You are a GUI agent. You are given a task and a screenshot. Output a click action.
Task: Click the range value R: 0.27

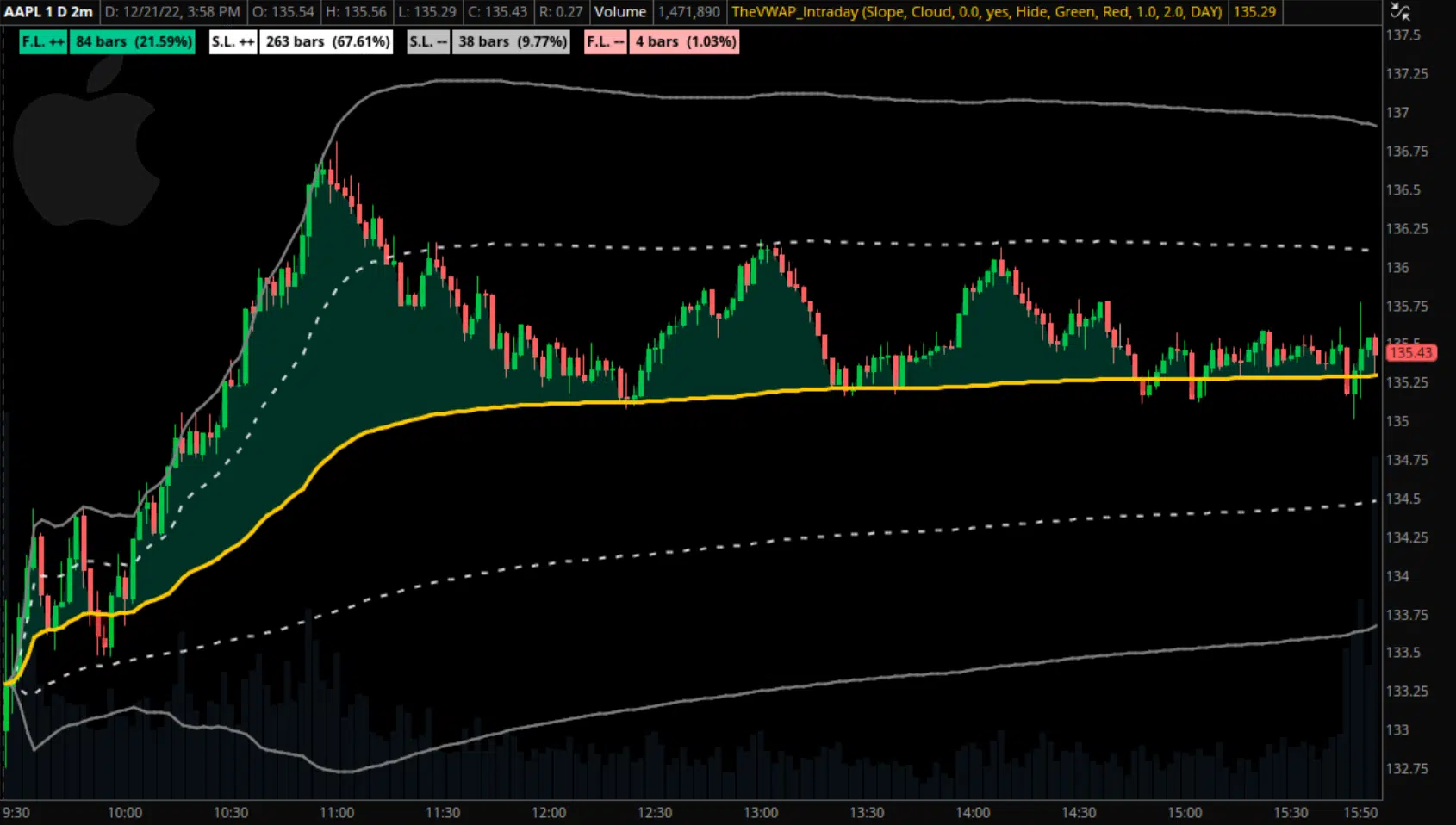point(560,12)
